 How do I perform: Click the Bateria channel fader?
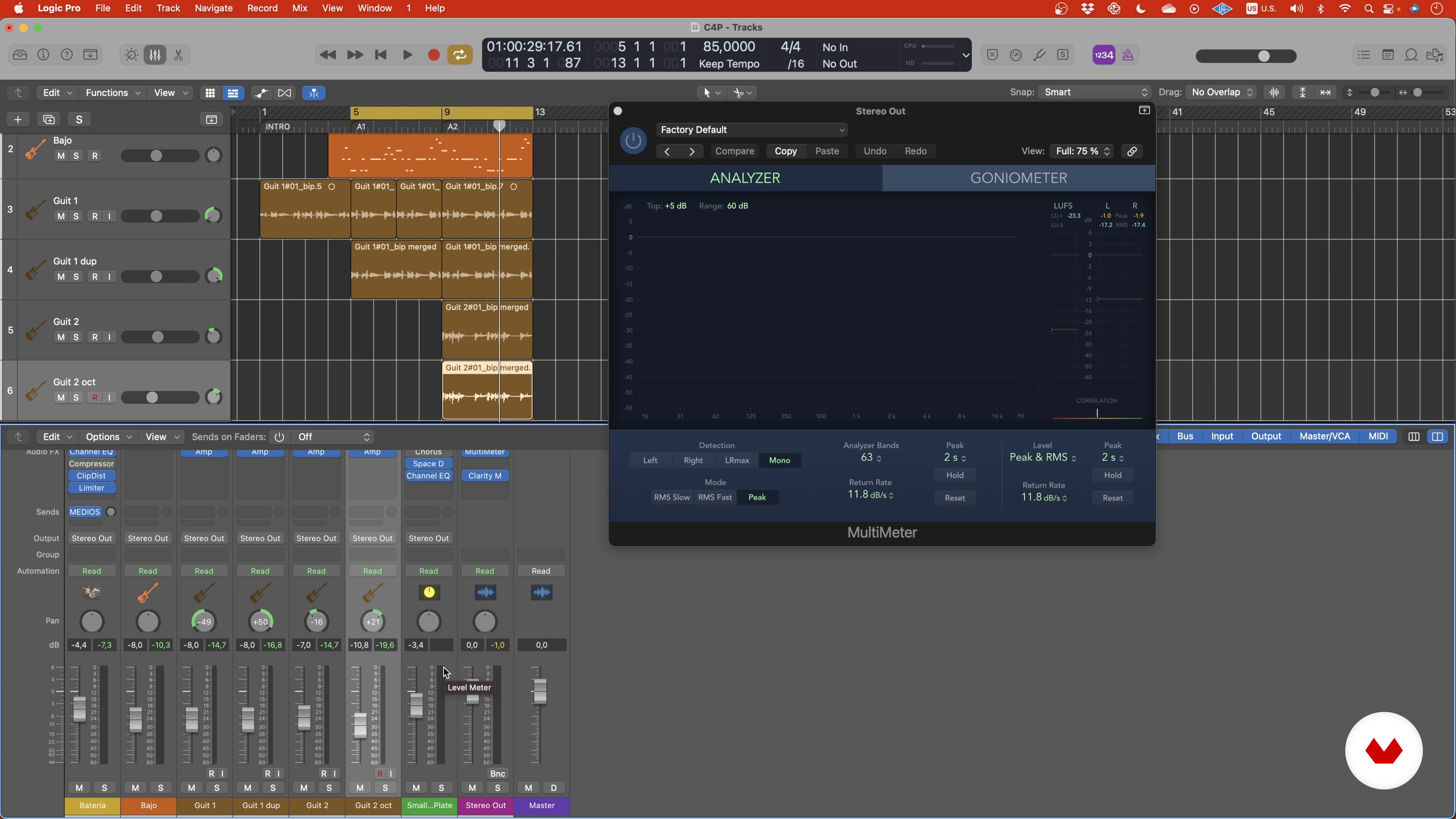(79, 709)
